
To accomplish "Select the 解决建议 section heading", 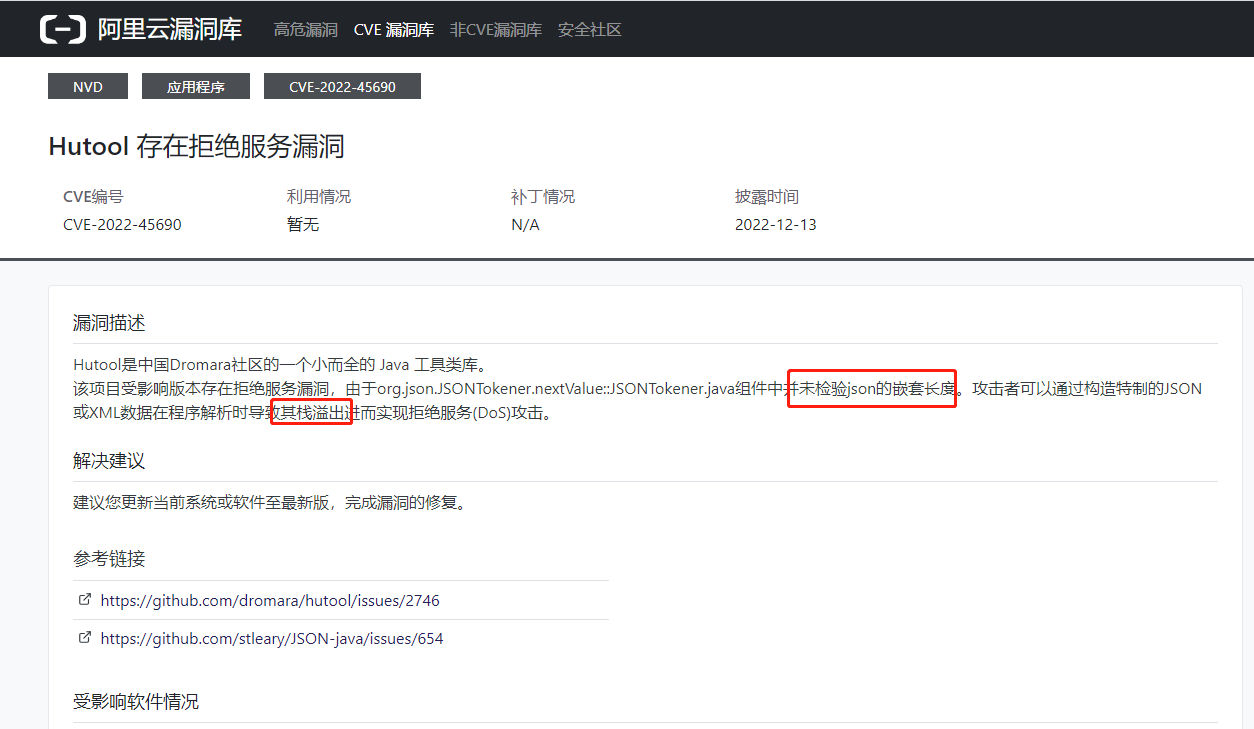I will (109, 461).
